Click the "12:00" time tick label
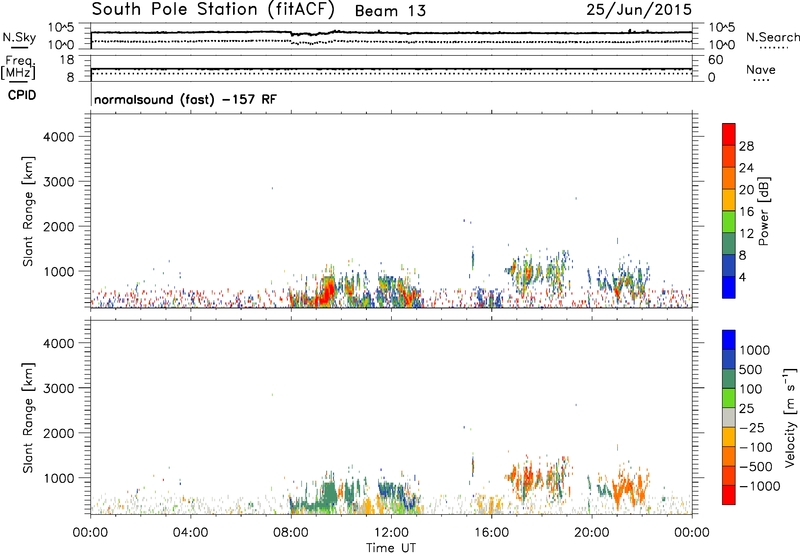Screen dimensions: 800x554 point(391,533)
